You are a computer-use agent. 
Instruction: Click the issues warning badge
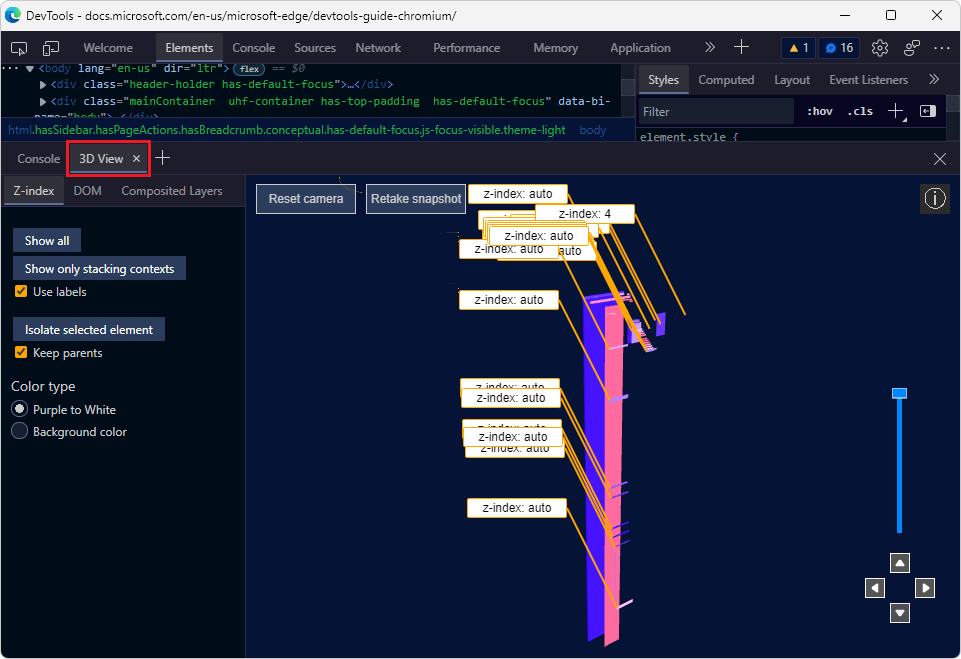click(798, 47)
